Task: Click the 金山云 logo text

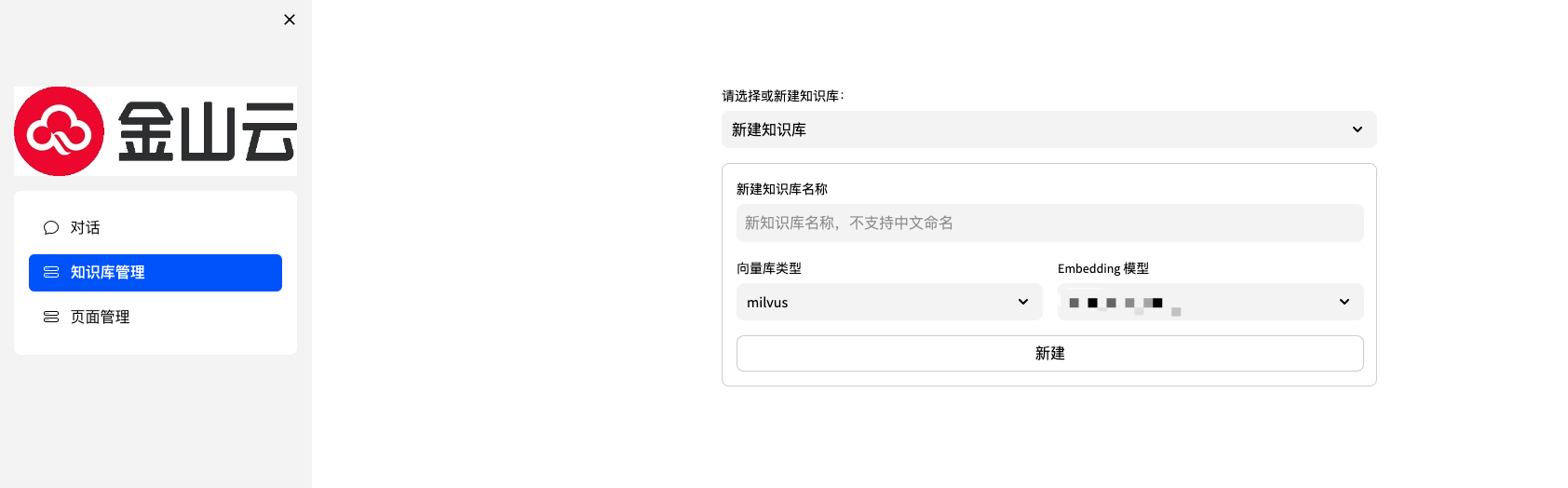Action: pos(207,131)
